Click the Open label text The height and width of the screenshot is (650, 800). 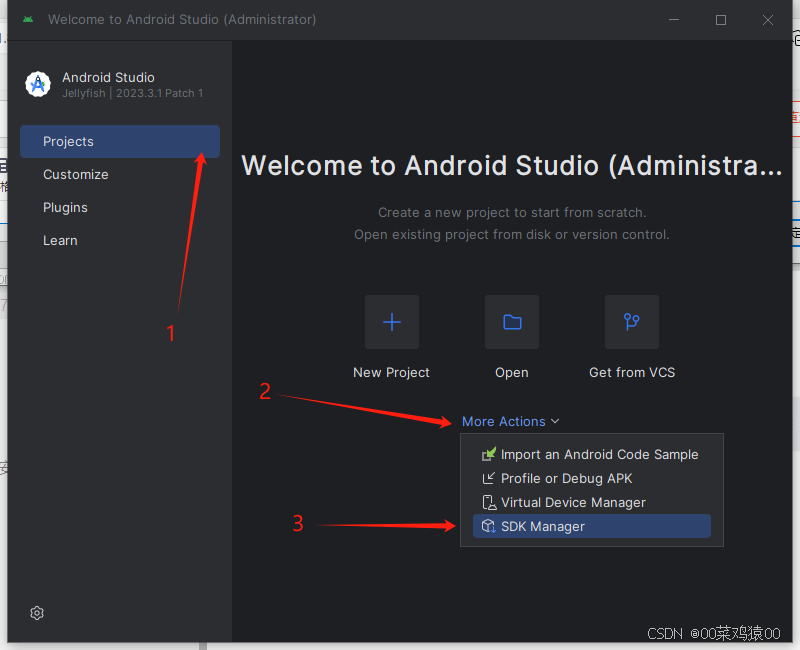coord(512,373)
